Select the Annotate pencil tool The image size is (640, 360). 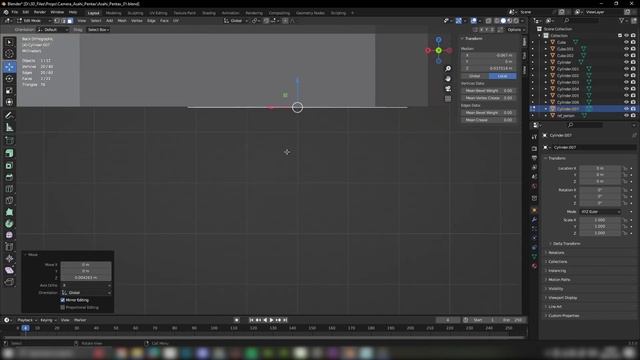pos(9,116)
